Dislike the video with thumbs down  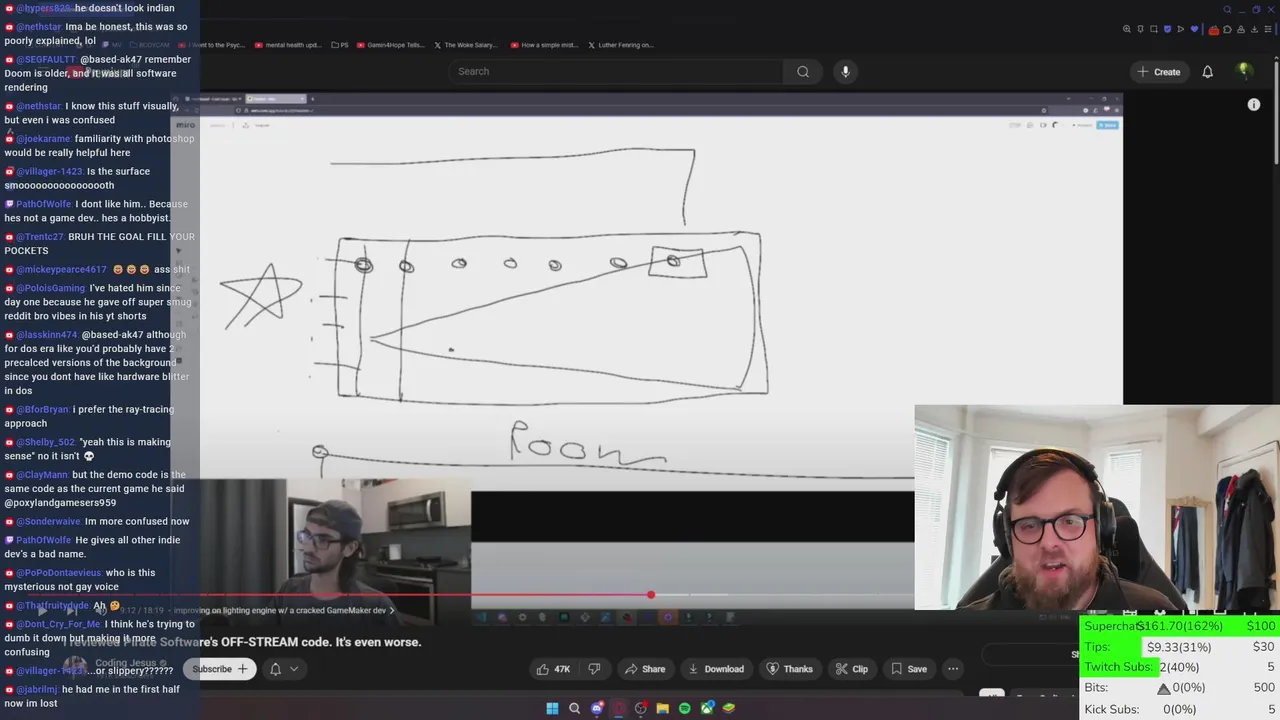594,669
